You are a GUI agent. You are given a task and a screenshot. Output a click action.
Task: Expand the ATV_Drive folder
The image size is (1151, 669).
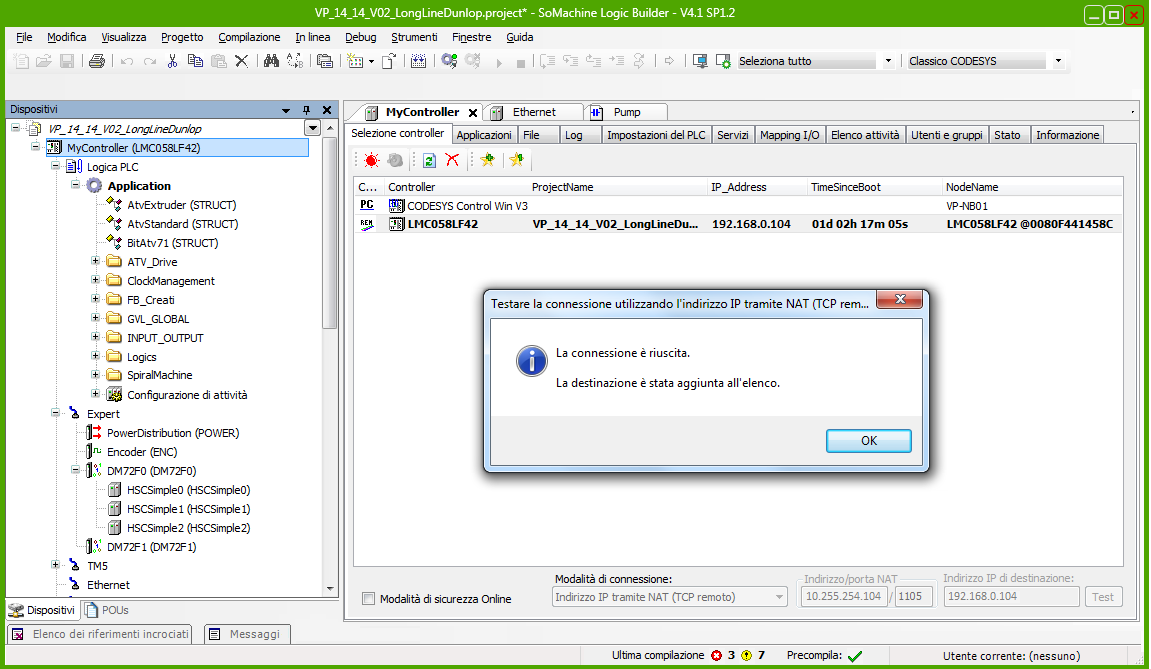pos(95,261)
